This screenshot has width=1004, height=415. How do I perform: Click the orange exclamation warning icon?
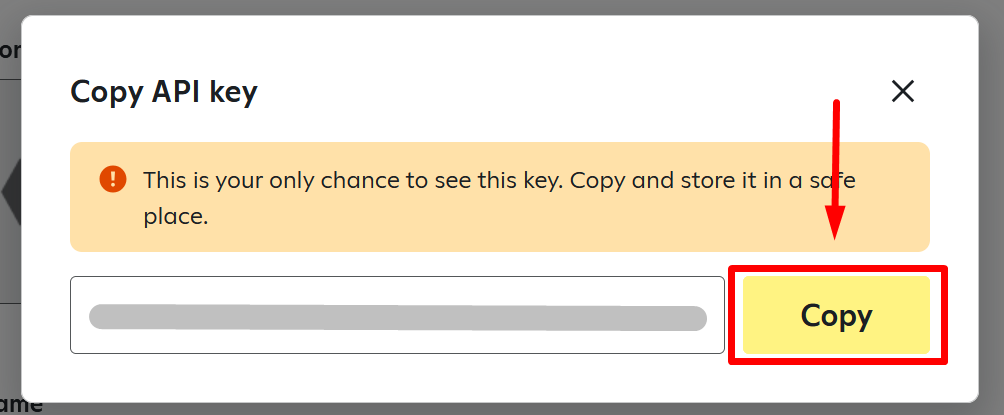tap(113, 179)
